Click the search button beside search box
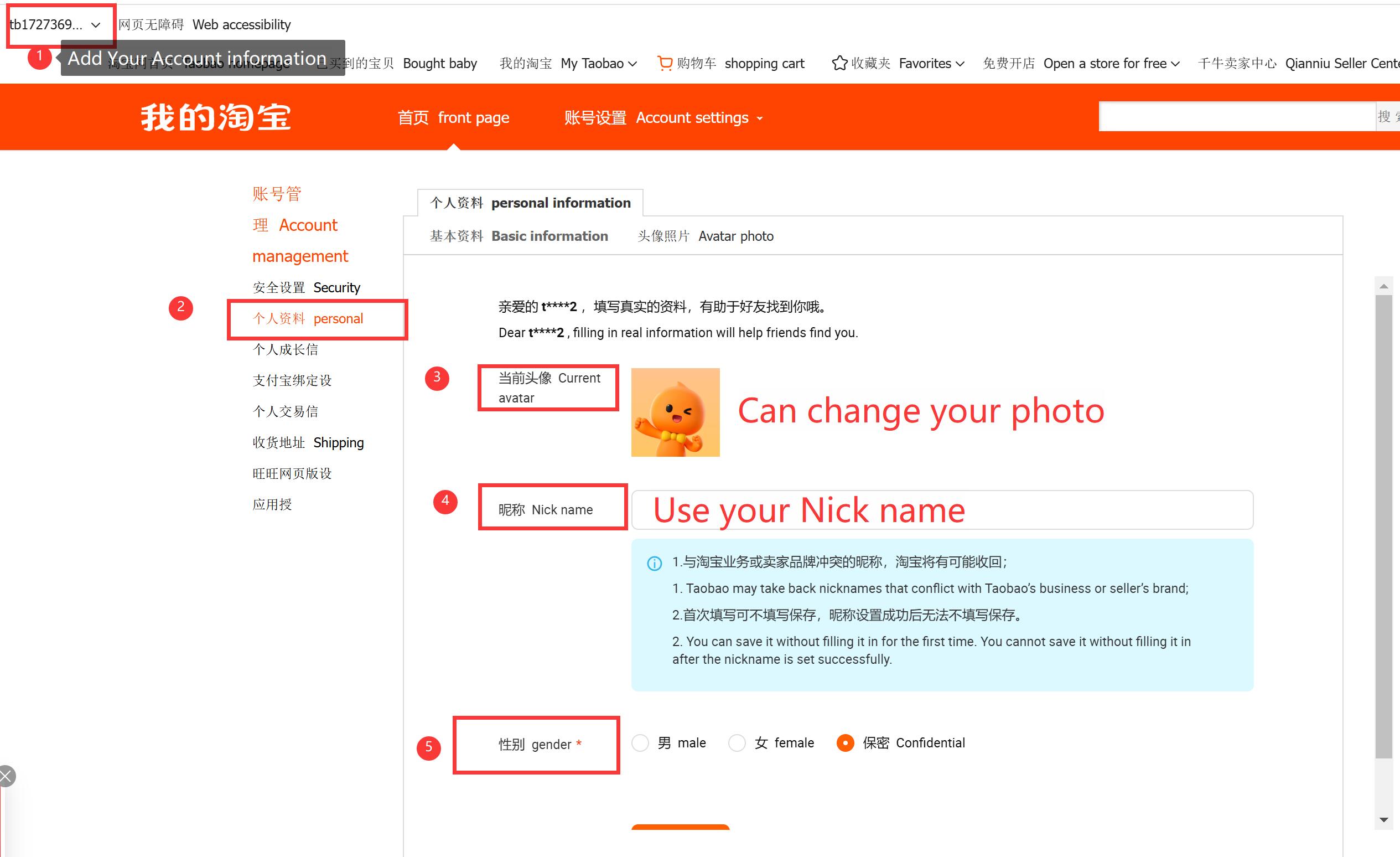The image size is (1400, 857). click(x=1388, y=116)
